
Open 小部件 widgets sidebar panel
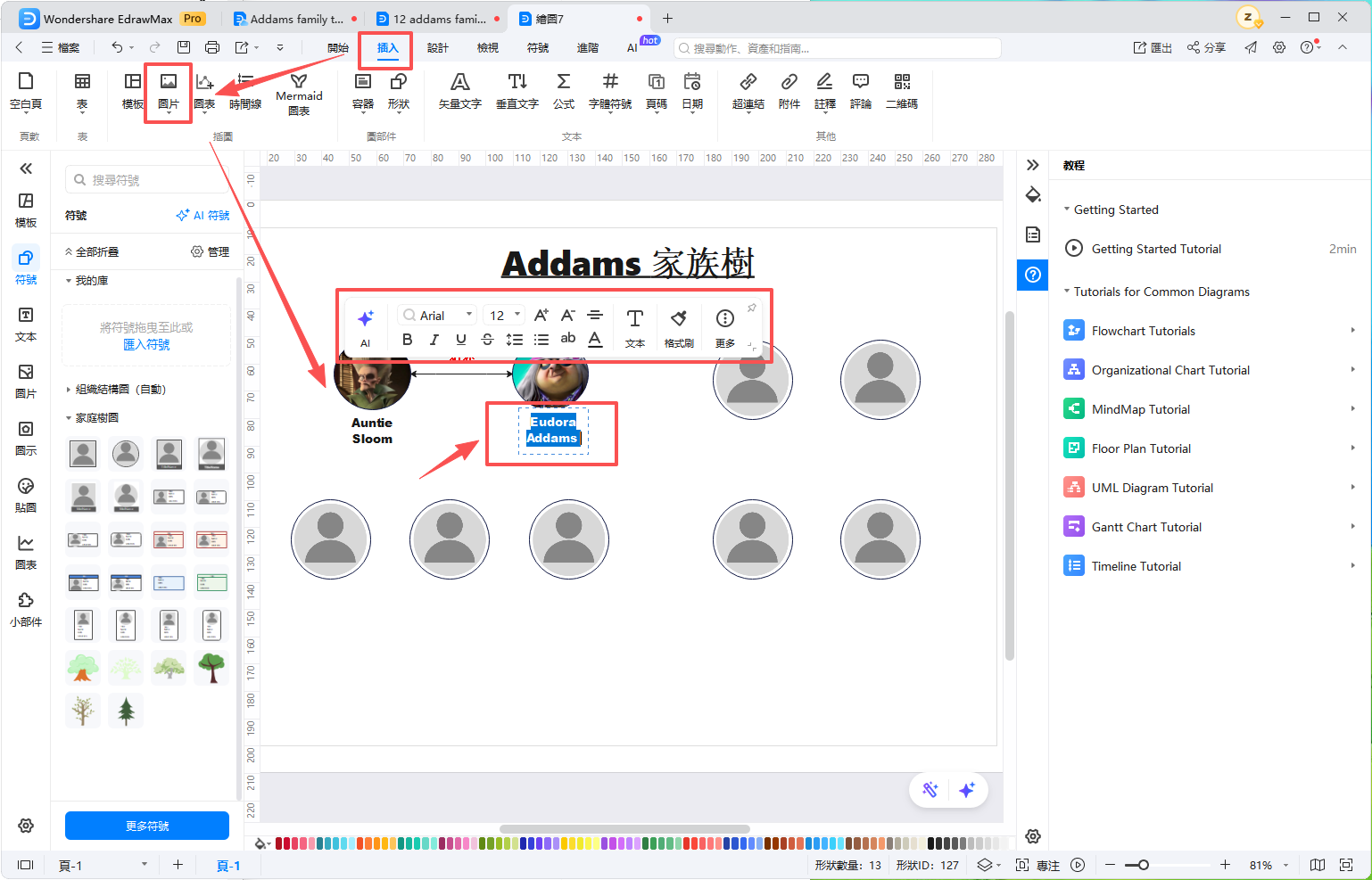(26, 609)
